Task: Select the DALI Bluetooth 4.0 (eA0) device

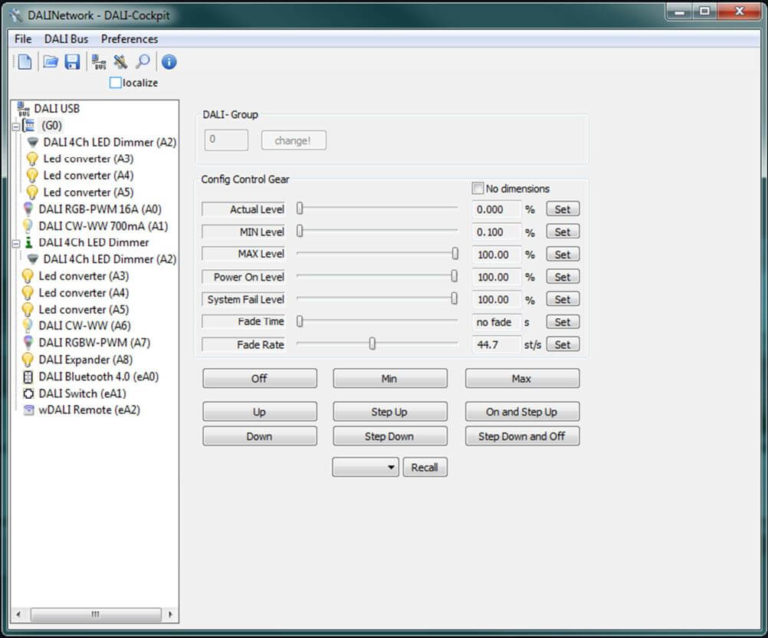Action: (98, 377)
